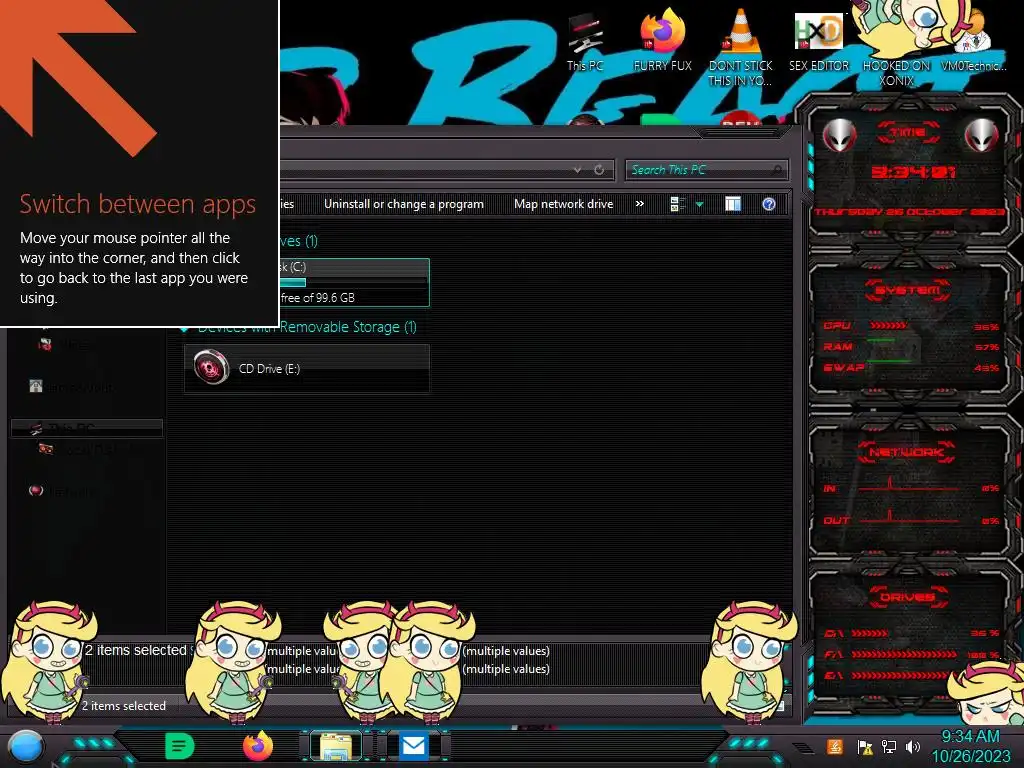Click the Search This PC field
1024x768 pixels.
pyautogui.click(x=706, y=170)
